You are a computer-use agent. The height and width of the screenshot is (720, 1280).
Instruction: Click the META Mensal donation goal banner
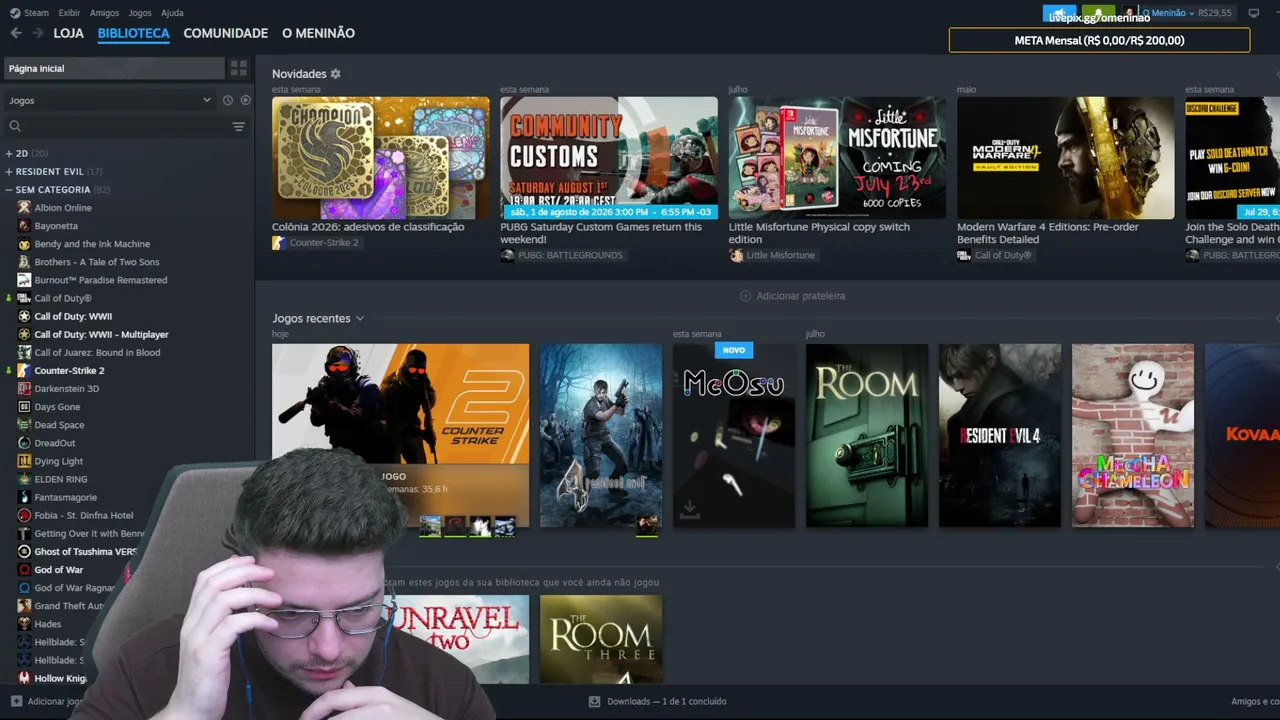pyautogui.click(x=1099, y=40)
